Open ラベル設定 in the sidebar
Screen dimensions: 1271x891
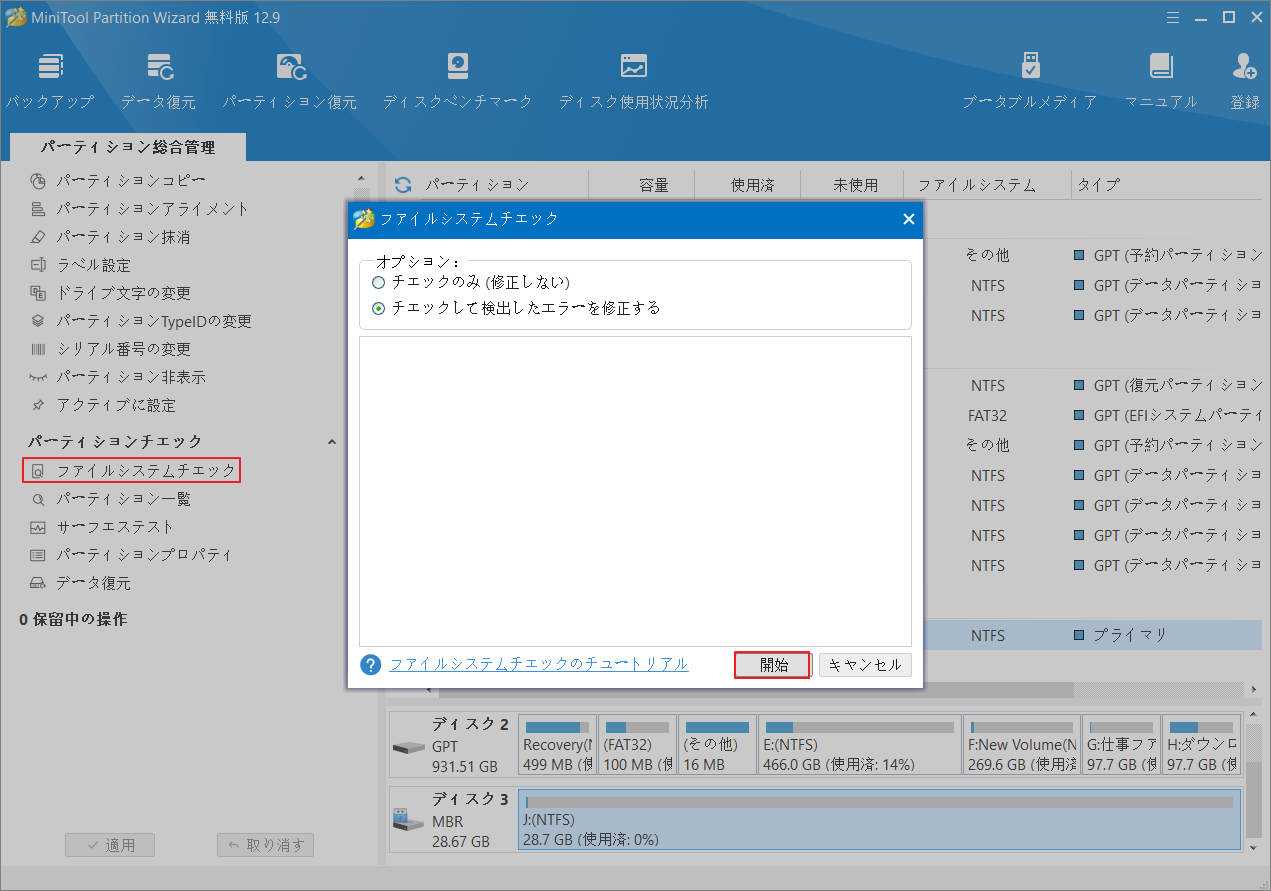[93, 265]
